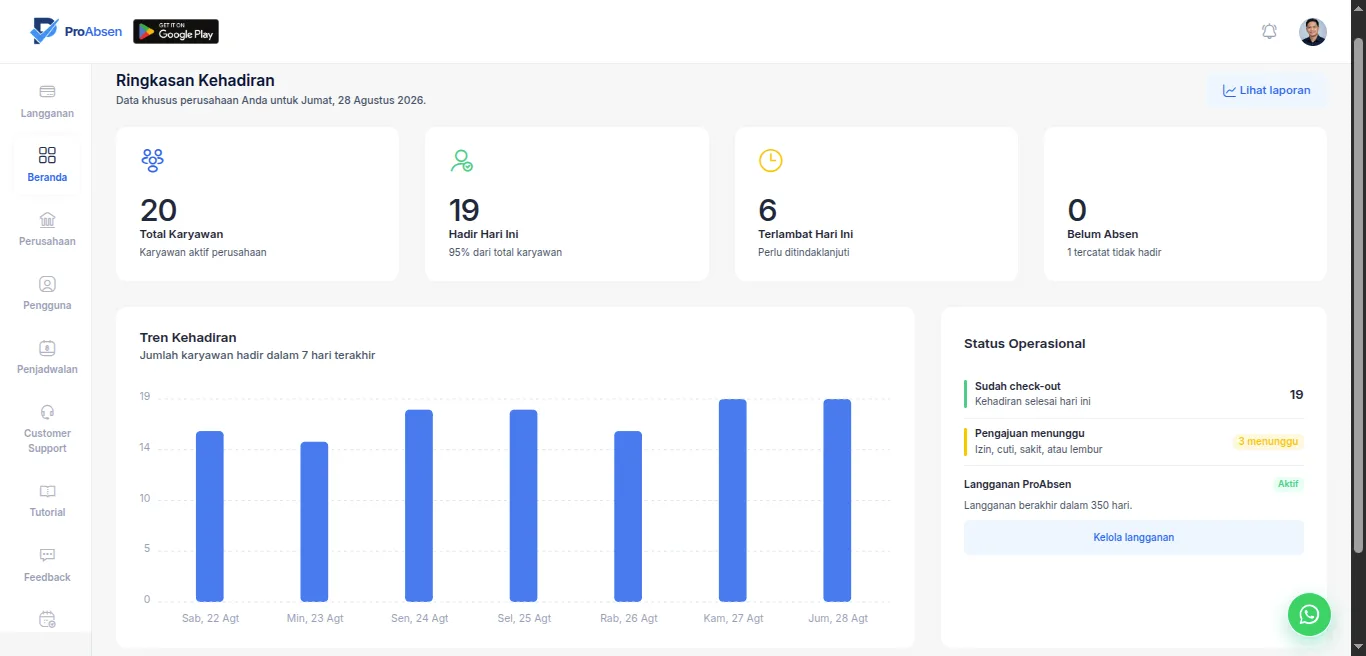Open Pengguna from the sidebar
The image size is (1366, 656).
(47, 294)
